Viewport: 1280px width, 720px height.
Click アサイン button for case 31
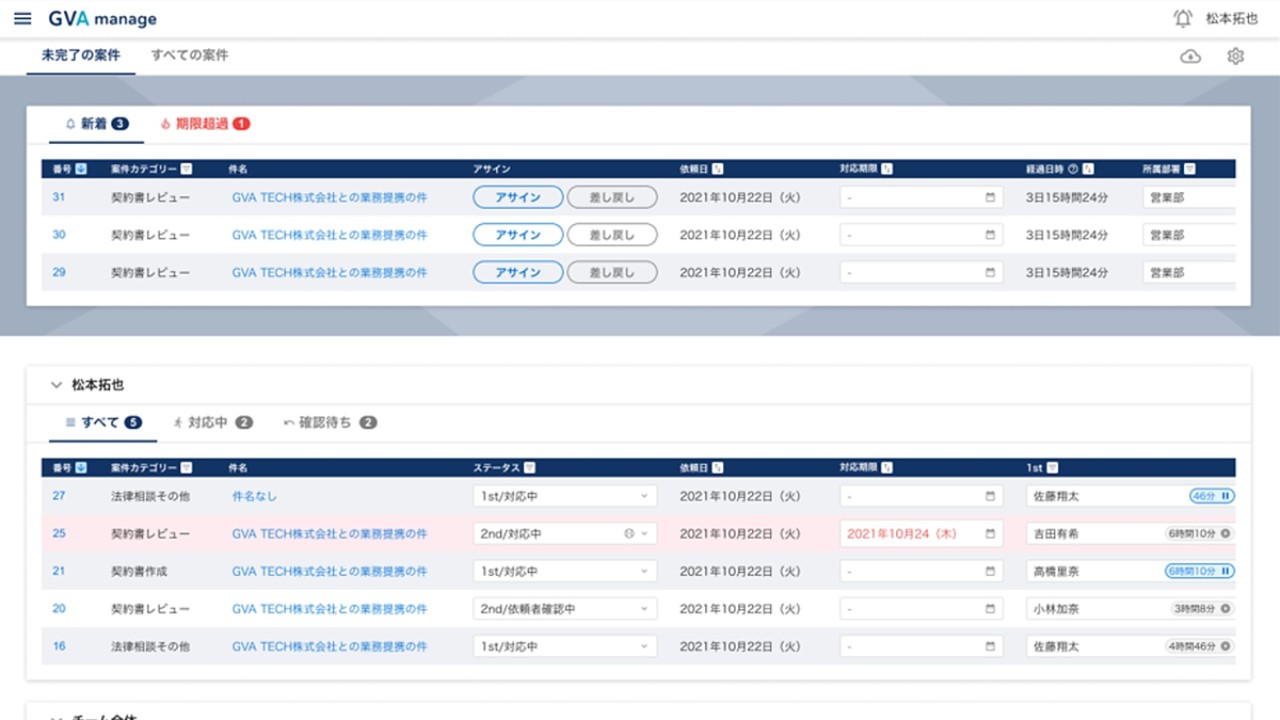[x=517, y=198]
